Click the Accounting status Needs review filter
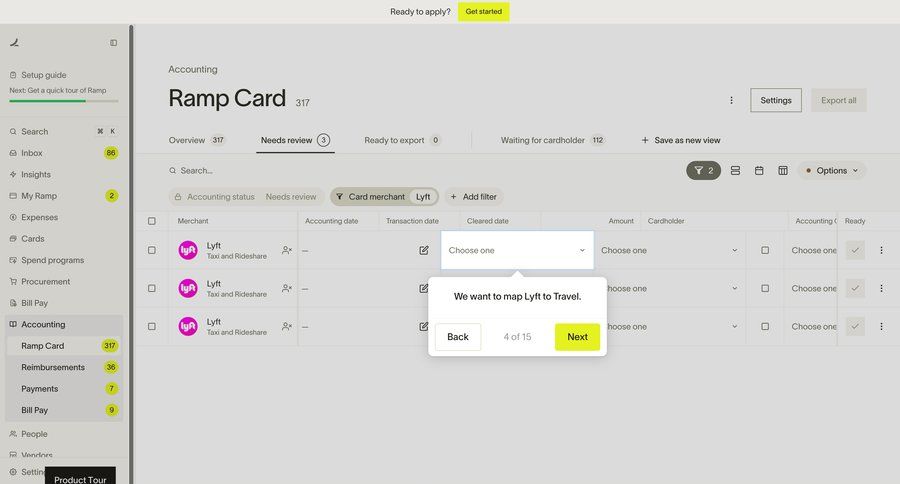The height and width of the screenshot is (484, 900). [247, 196]
